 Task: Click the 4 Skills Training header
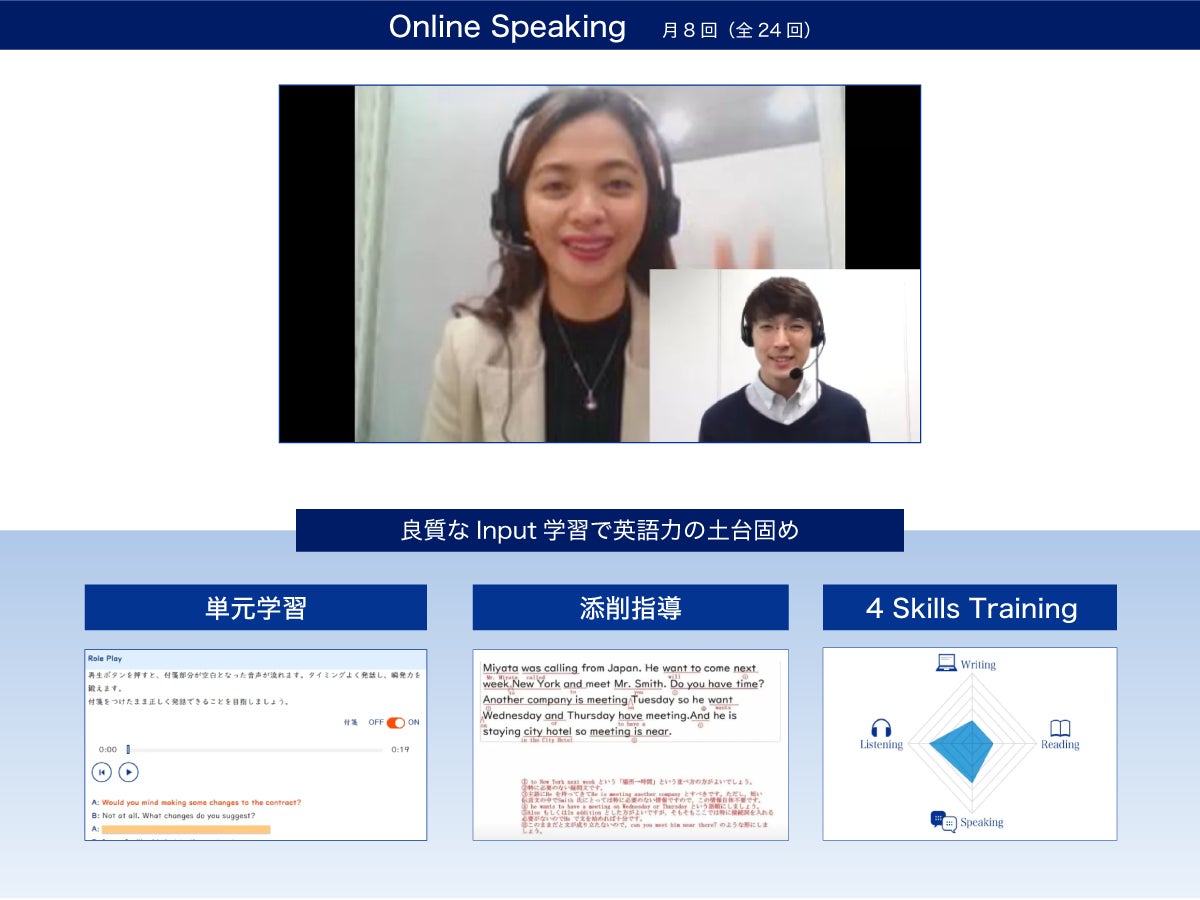[970, 607]
